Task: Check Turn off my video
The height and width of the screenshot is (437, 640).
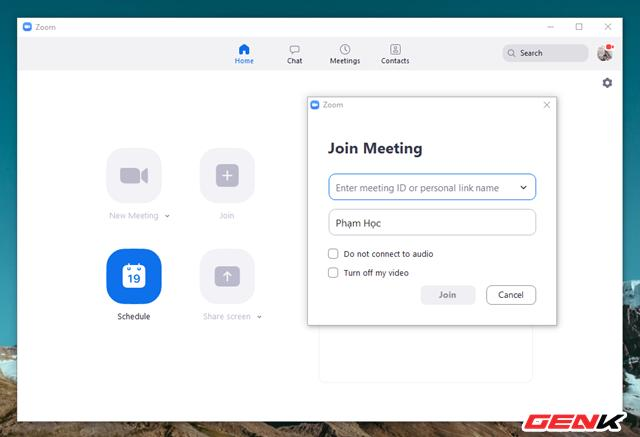Action: click(x=333, y=273)
